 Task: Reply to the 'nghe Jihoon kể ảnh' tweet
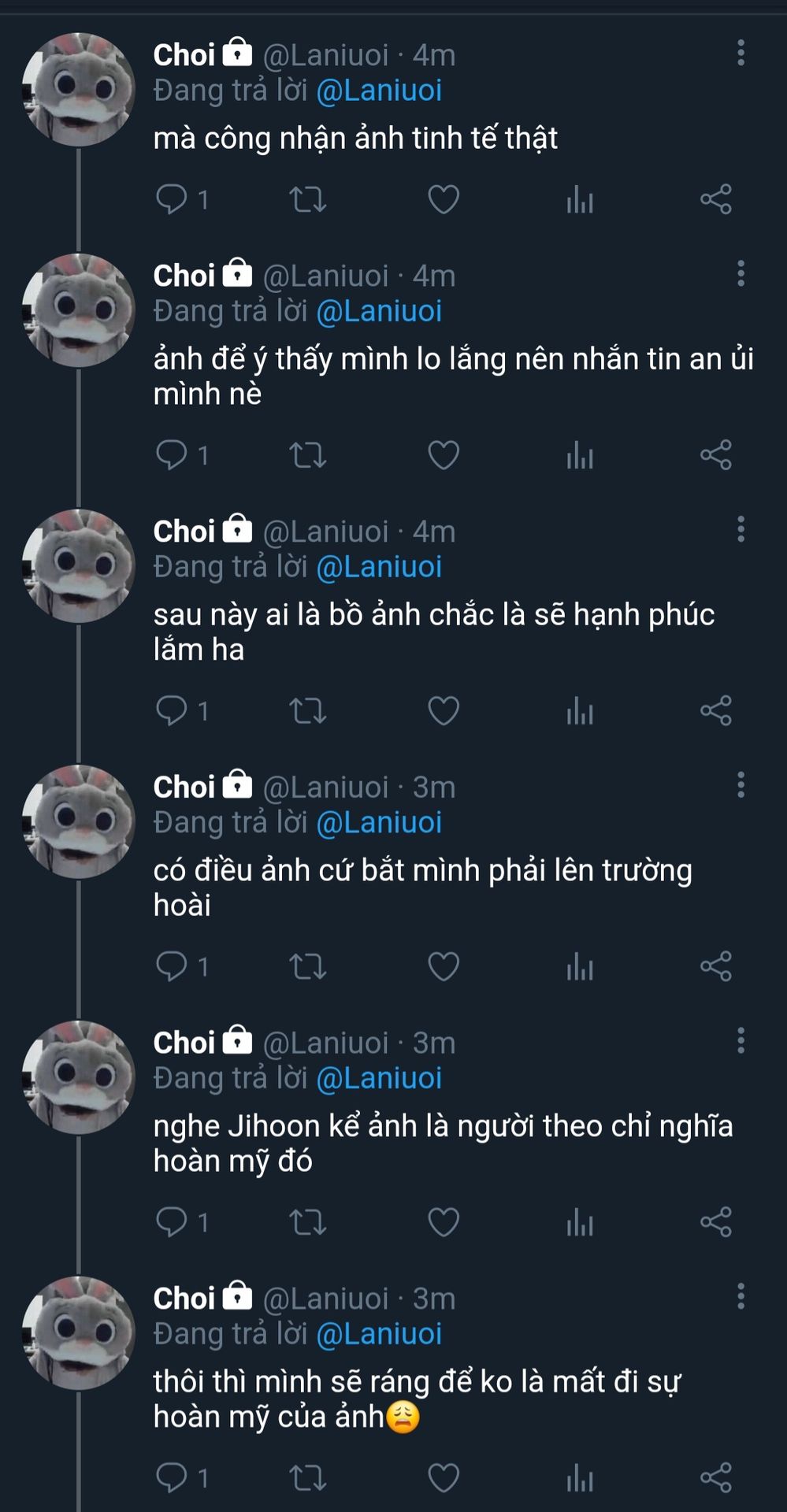click(x=172, y=1221)
